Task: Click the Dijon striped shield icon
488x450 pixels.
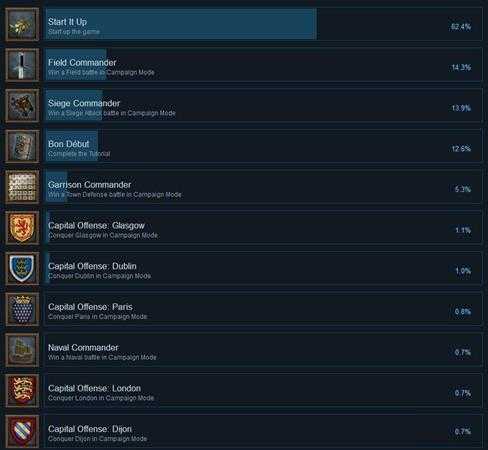Action: 22,431
